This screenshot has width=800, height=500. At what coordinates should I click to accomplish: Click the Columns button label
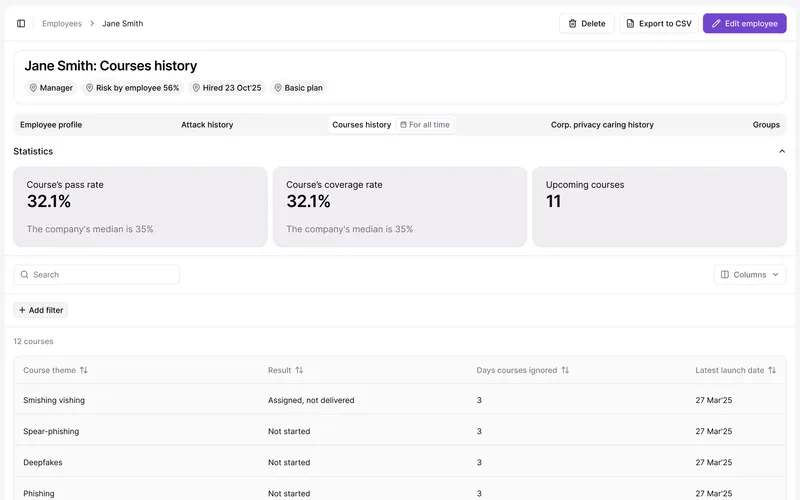[749, 274]
